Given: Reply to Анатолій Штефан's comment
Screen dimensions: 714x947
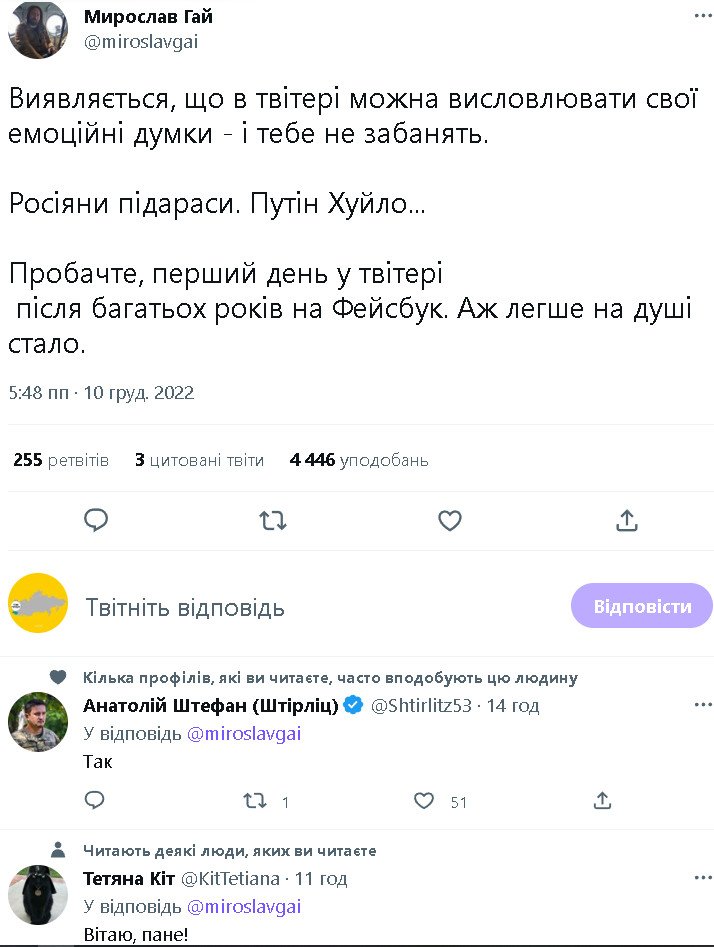Looking at the screenshot, I should click(x=95, y=800).
